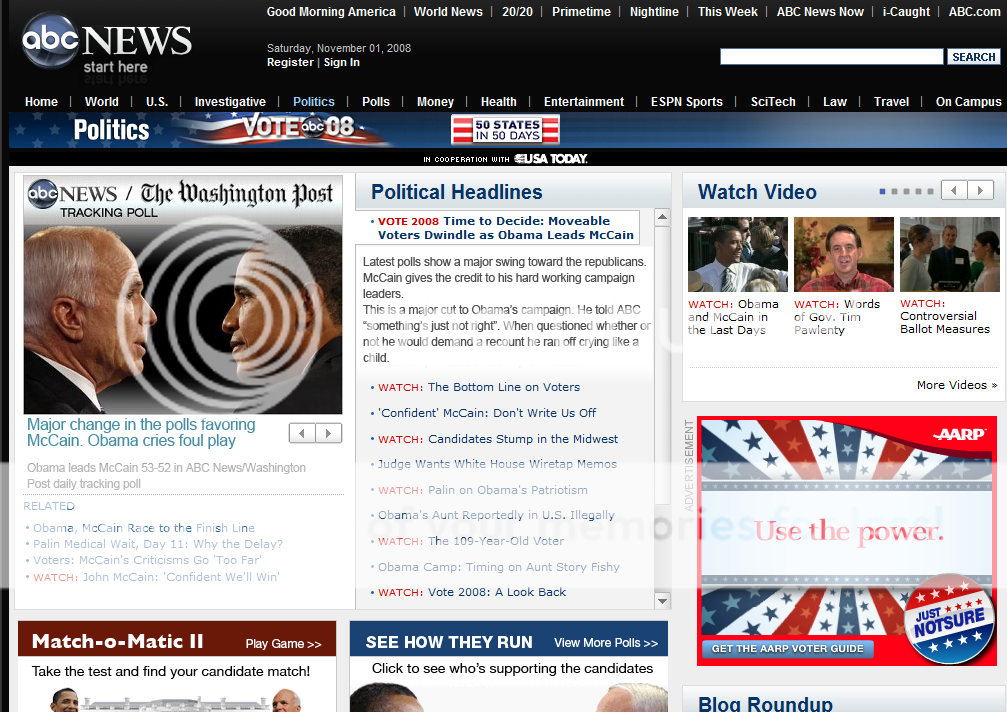
Task: Click Play Game in Match-o-Matic II
Action: point(283,644)
